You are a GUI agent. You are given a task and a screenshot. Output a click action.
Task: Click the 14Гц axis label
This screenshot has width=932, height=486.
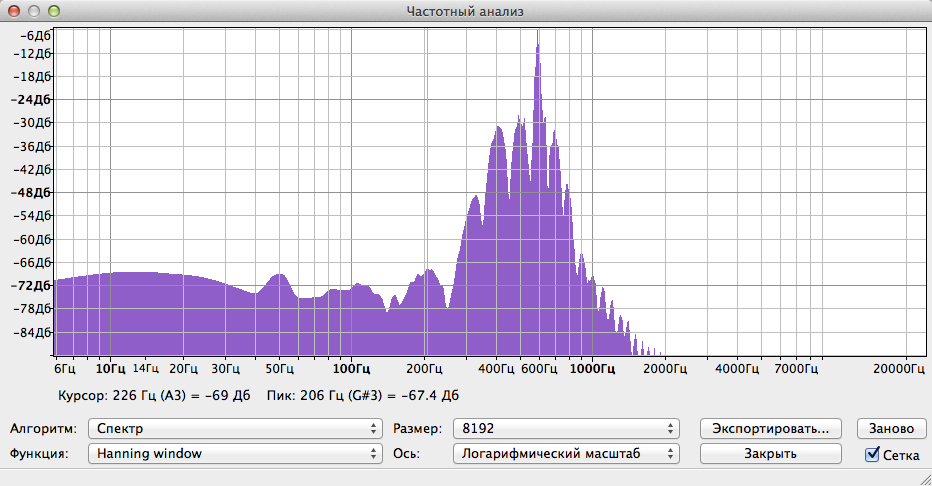tap(146, 368)
